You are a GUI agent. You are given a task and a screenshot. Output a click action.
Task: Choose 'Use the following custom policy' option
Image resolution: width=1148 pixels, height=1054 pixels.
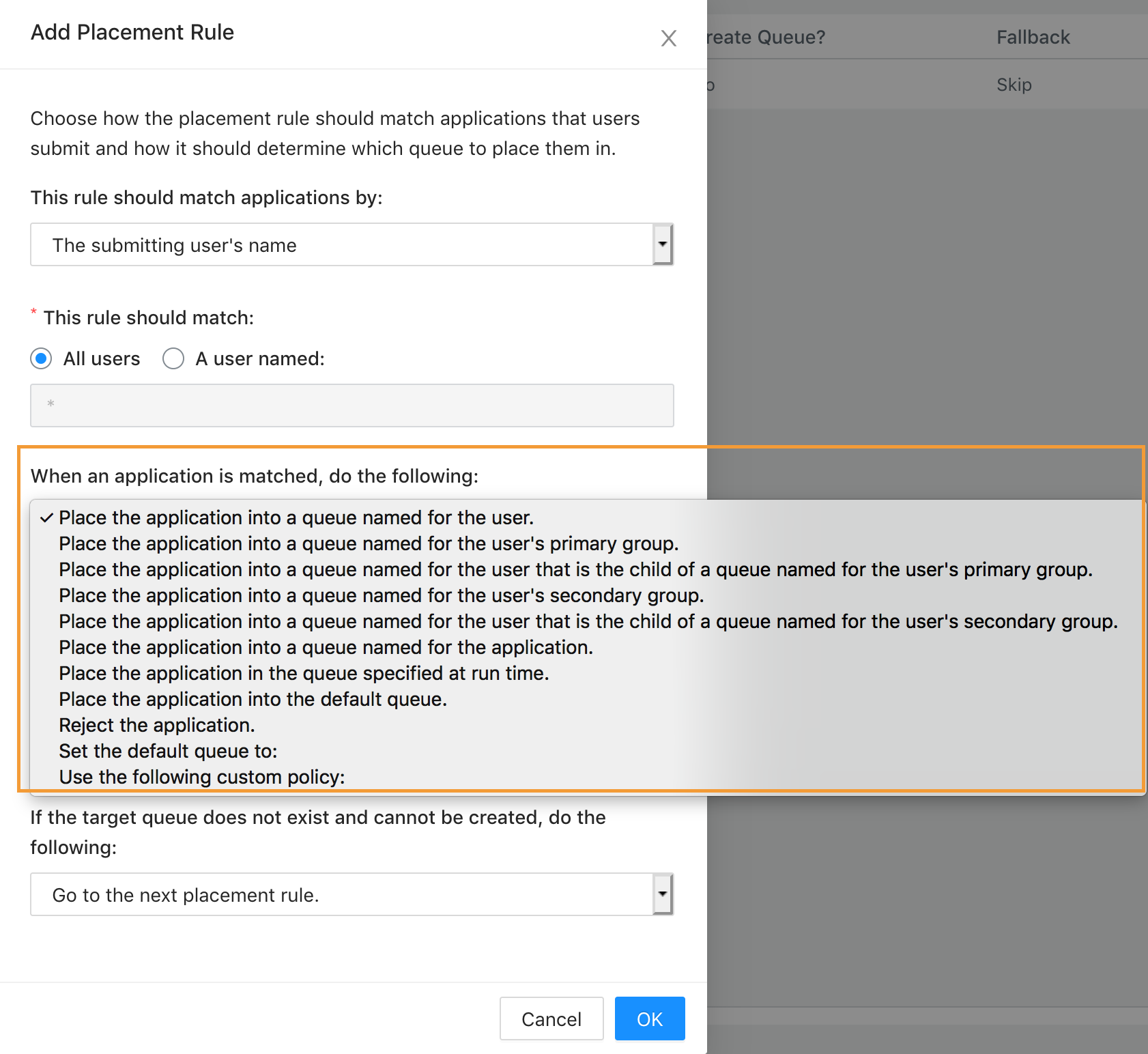coord(202,778)
